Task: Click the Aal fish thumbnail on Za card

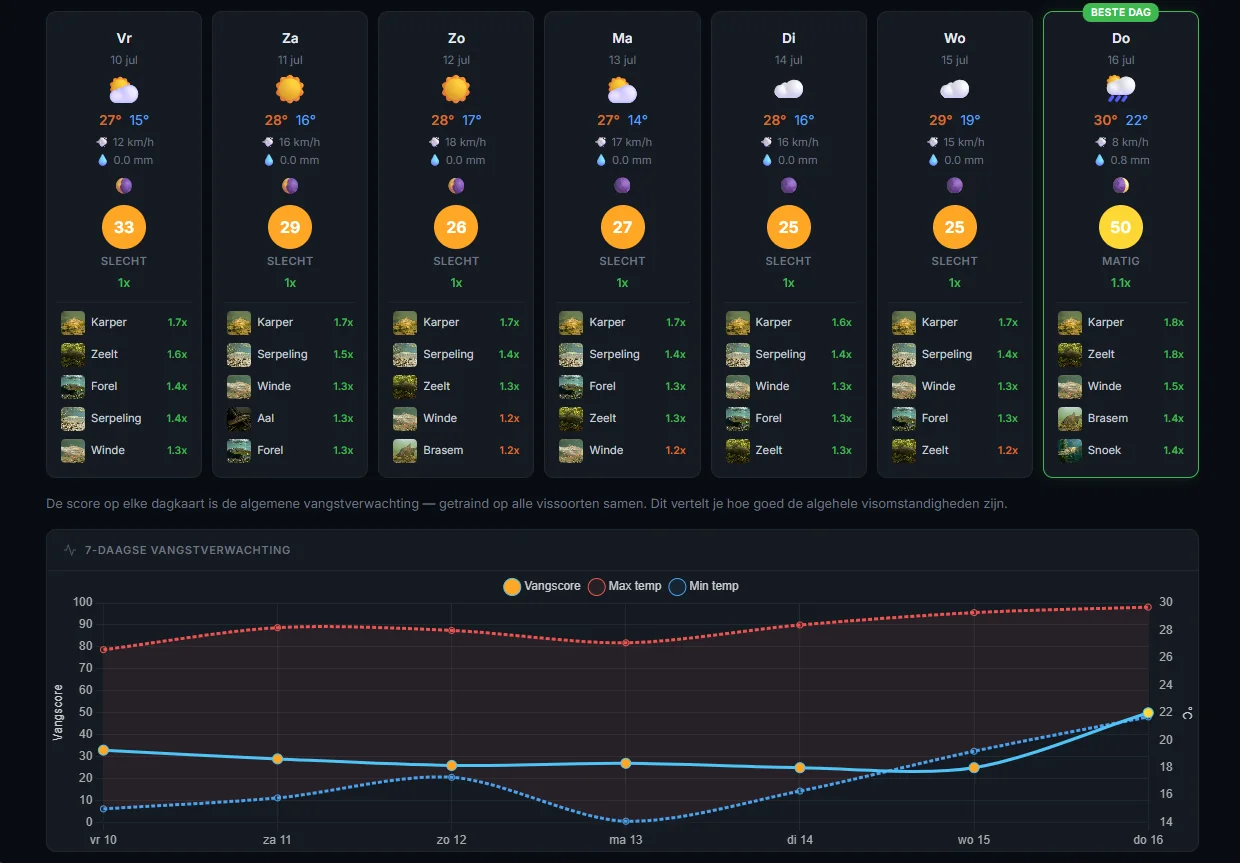Action: (239, 418)
